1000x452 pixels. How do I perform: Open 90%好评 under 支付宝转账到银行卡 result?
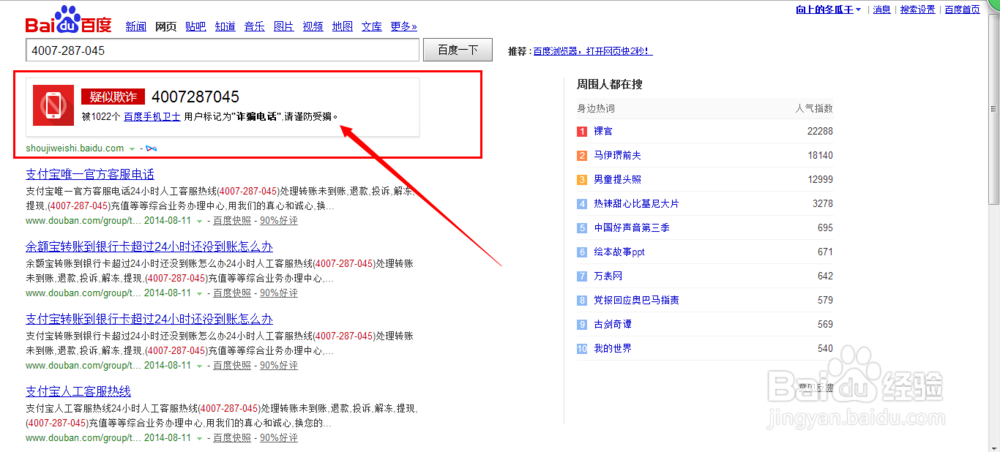tap(279, 366)
